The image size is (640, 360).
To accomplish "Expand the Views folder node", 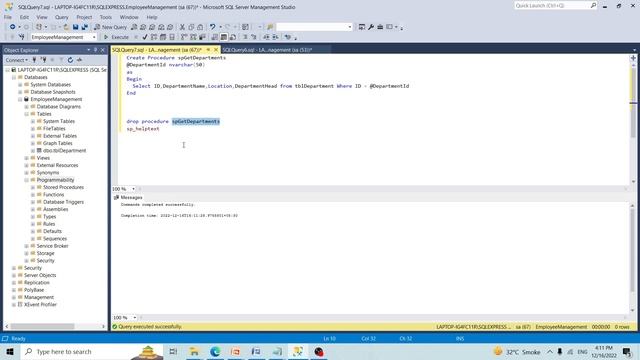I will tap(27, 158).
